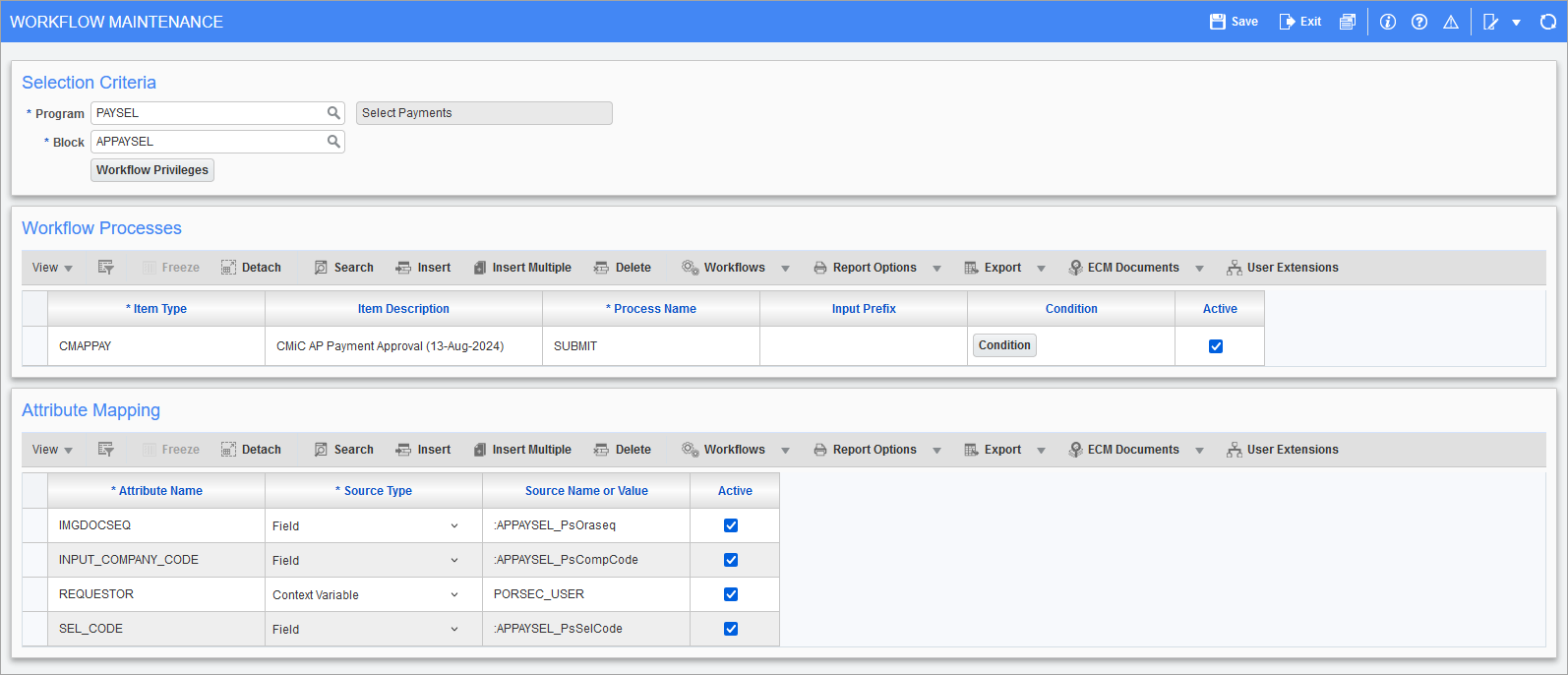Click the Block field search magnifier
The image size is (1568, 675).
[334, 142]
